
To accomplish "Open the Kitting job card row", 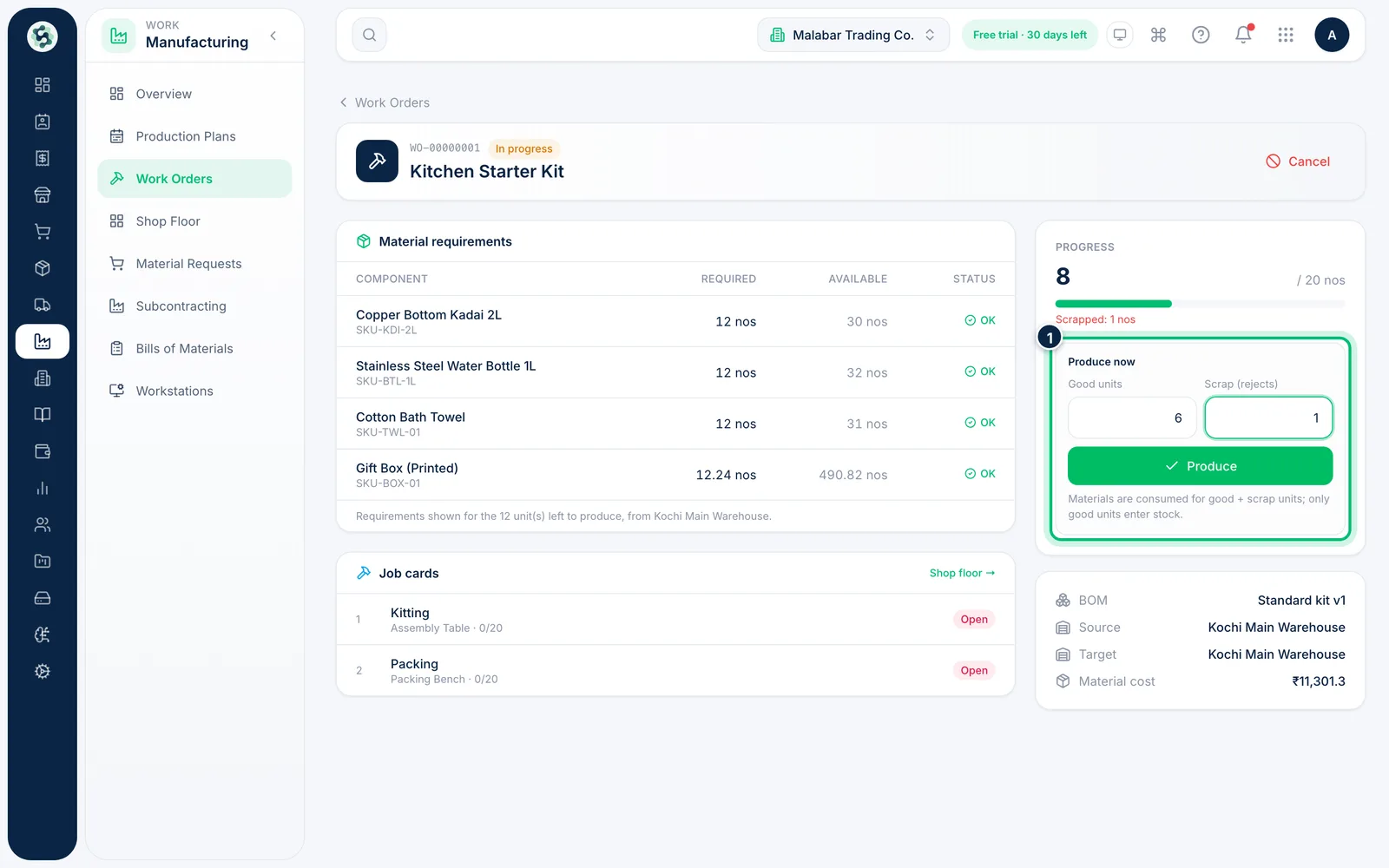I will [675, 620].
